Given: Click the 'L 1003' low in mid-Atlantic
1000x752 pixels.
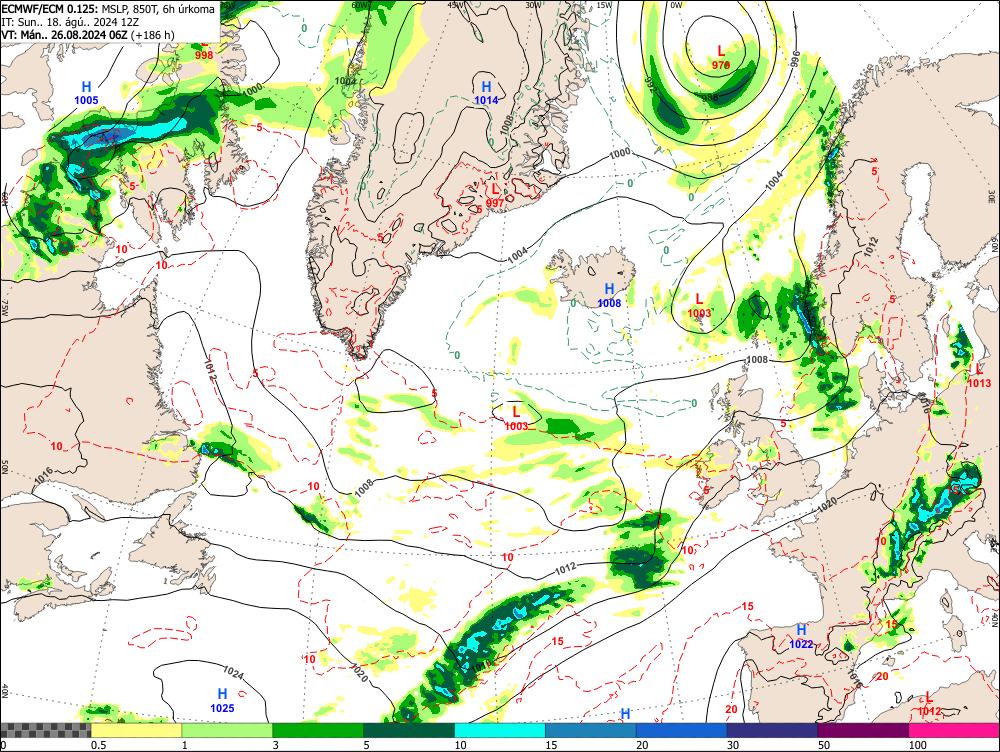Looking at the screenshot, I should (516, 418).
